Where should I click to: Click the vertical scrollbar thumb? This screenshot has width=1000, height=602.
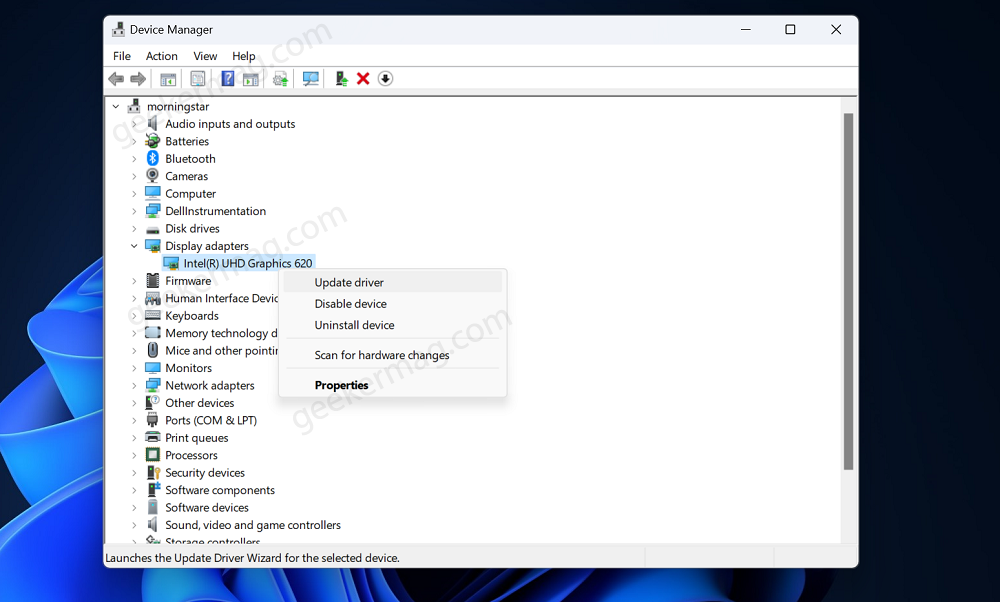(848, 291)
